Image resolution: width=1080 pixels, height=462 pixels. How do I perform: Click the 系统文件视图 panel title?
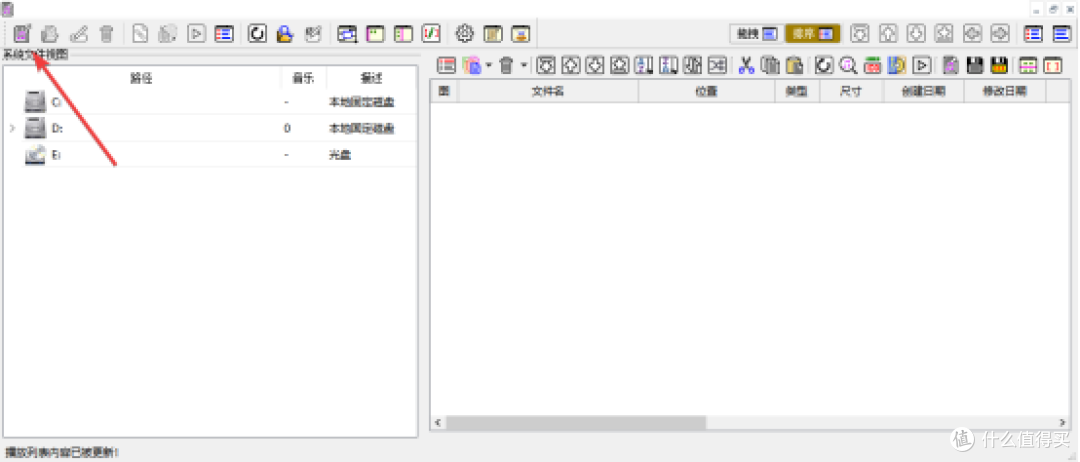[36, 54]
